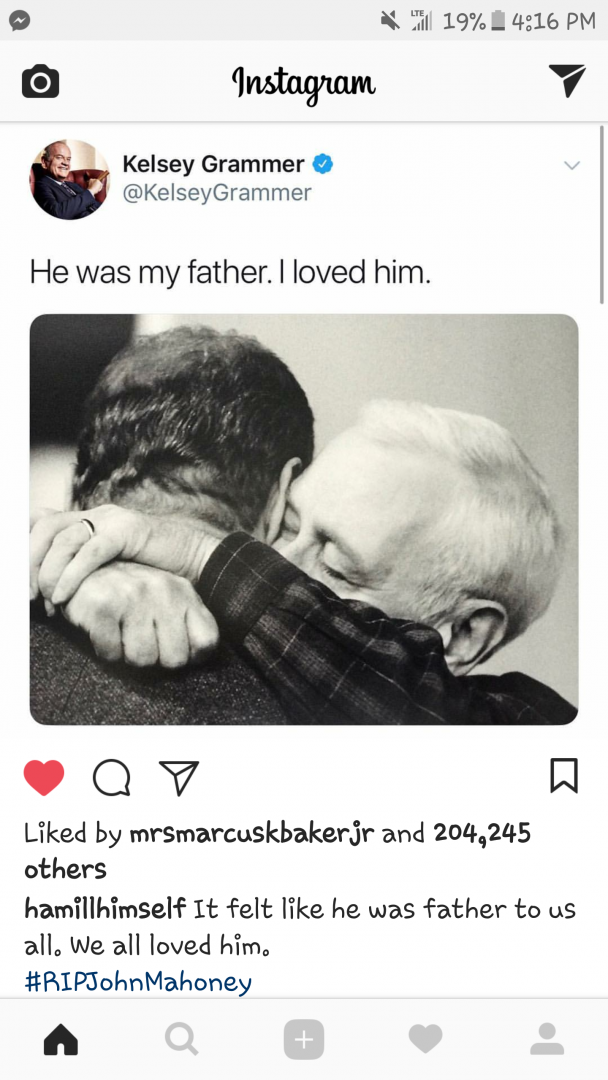Tap the comment speech bubble icon

click(x=112, y=778)
